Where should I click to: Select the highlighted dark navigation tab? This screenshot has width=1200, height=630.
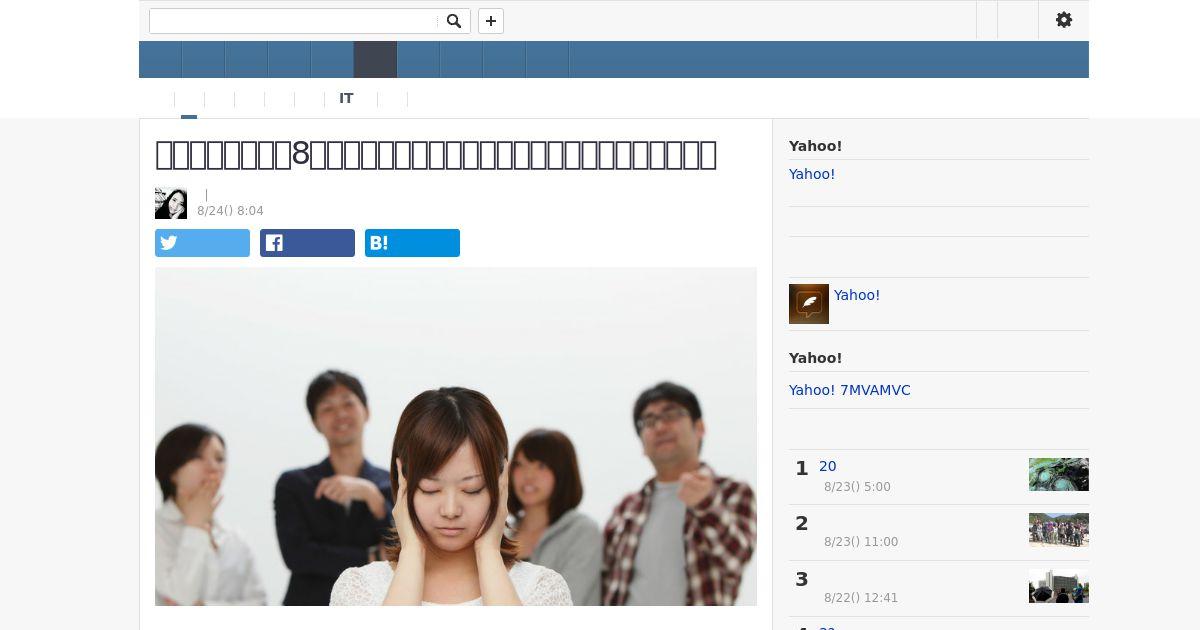click(376, 60)
